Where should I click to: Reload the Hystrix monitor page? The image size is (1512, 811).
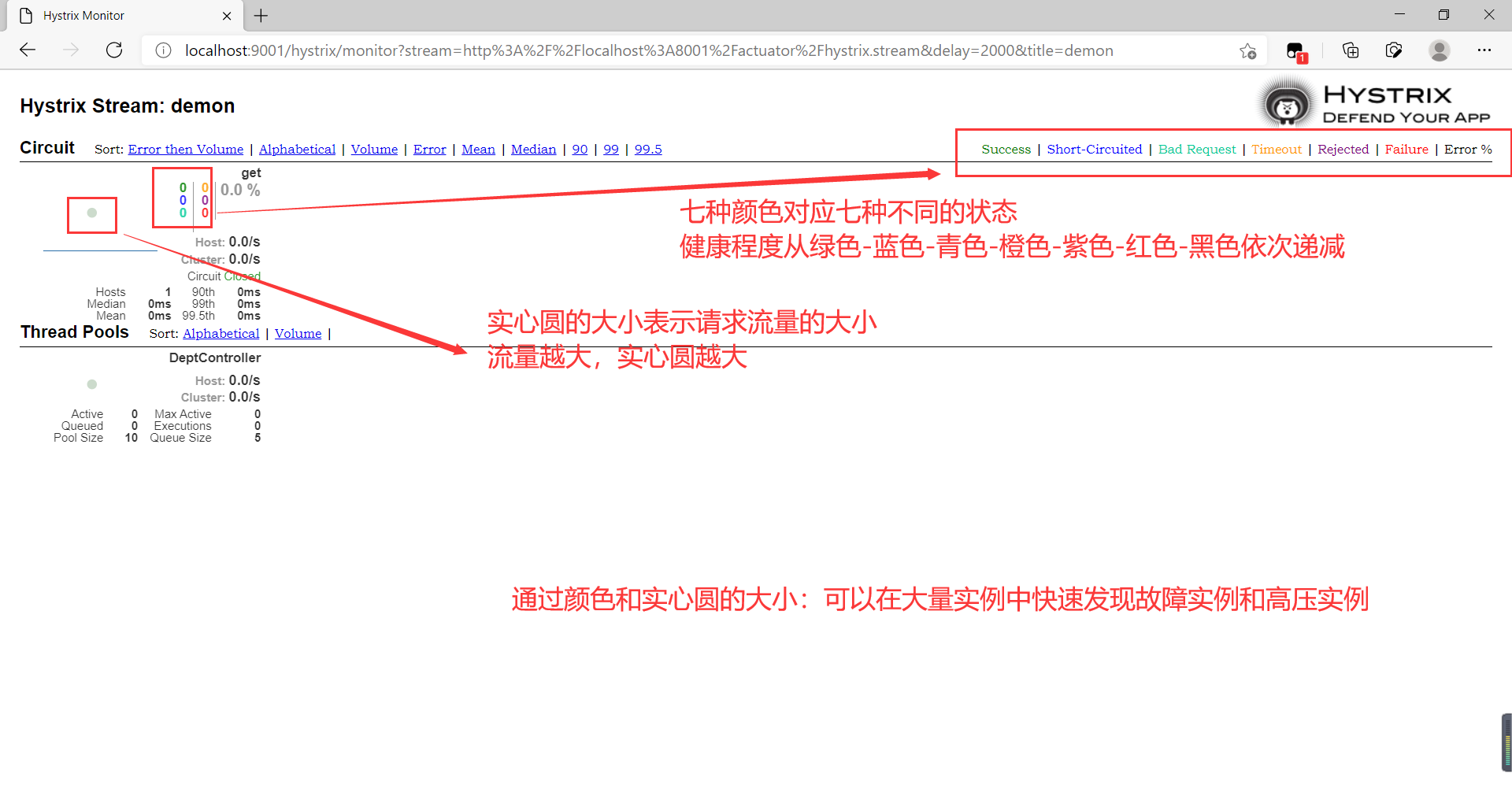coord(114,50)
